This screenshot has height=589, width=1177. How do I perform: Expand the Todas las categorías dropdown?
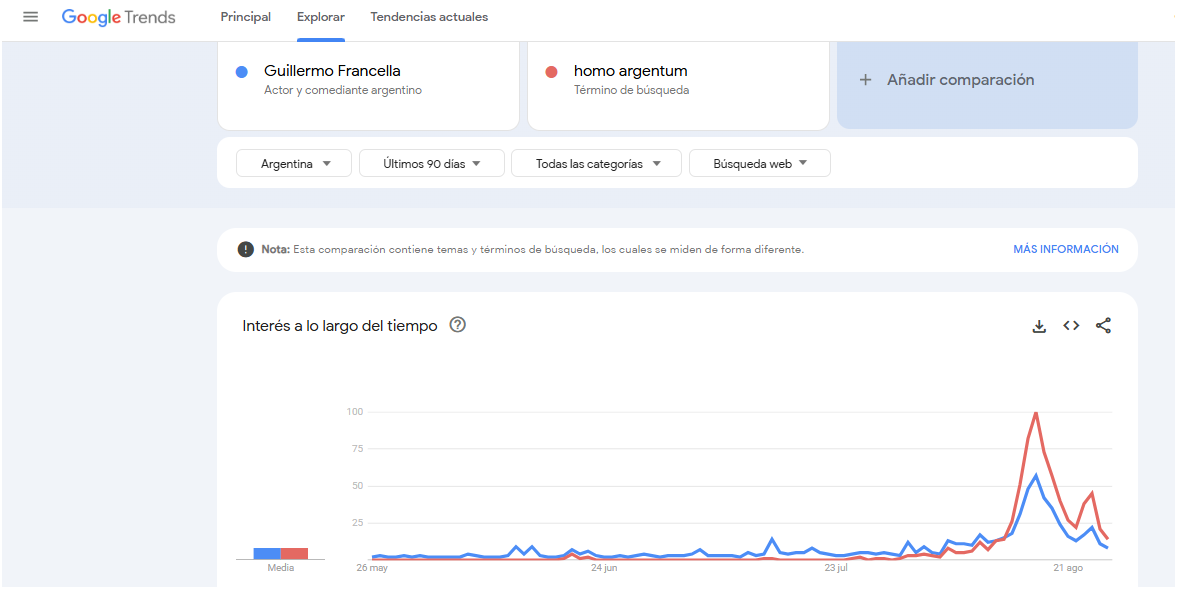[x=596, y=164]
